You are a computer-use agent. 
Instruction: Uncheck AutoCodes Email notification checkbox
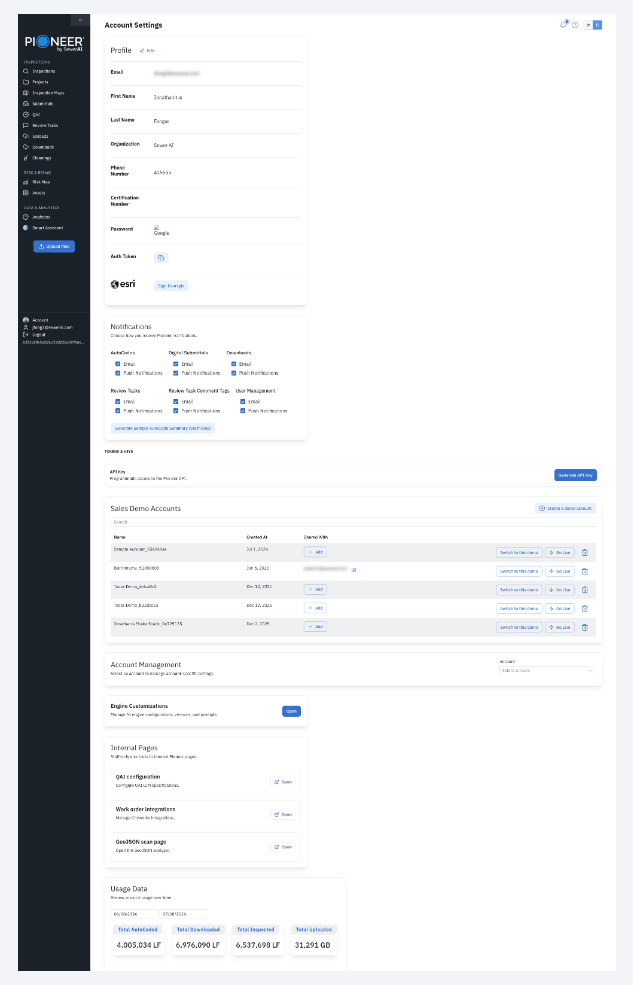(117, 364)
